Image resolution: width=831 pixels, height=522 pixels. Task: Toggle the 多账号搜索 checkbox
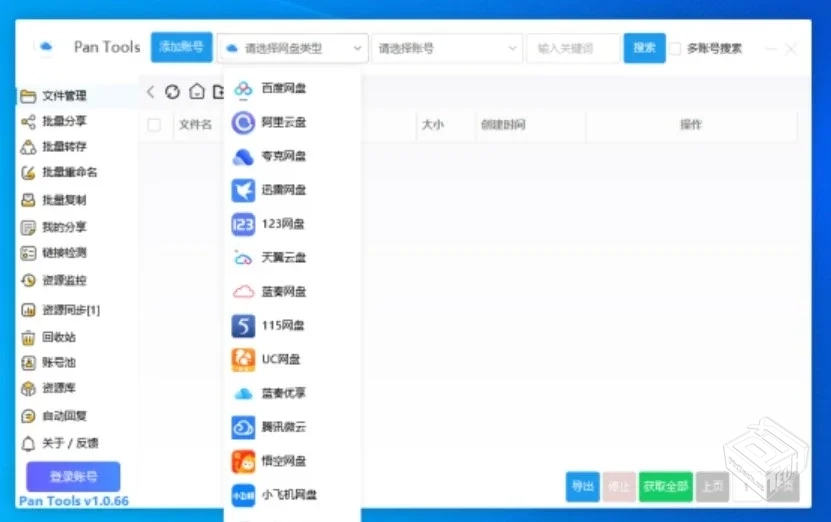point(675,49)
